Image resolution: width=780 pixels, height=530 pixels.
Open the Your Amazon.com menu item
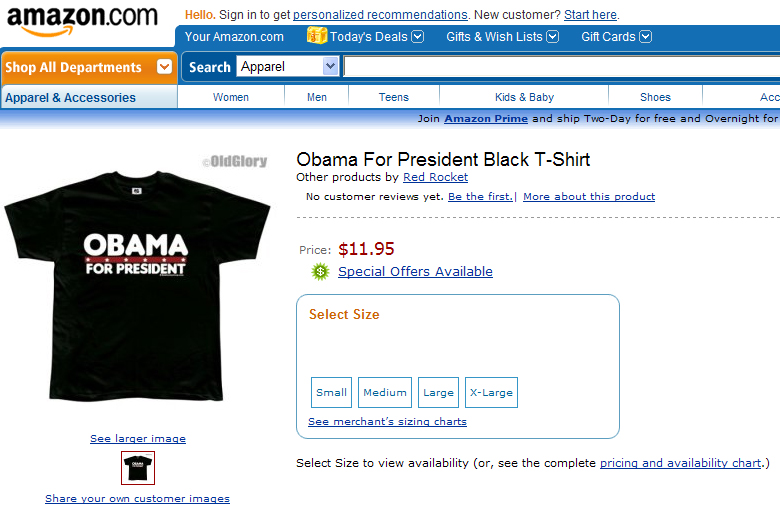click(234, 37)
